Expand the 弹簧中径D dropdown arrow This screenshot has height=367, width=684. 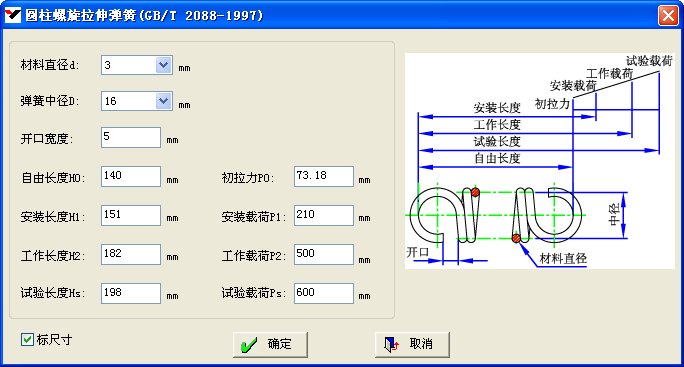(x=164, y=101)
